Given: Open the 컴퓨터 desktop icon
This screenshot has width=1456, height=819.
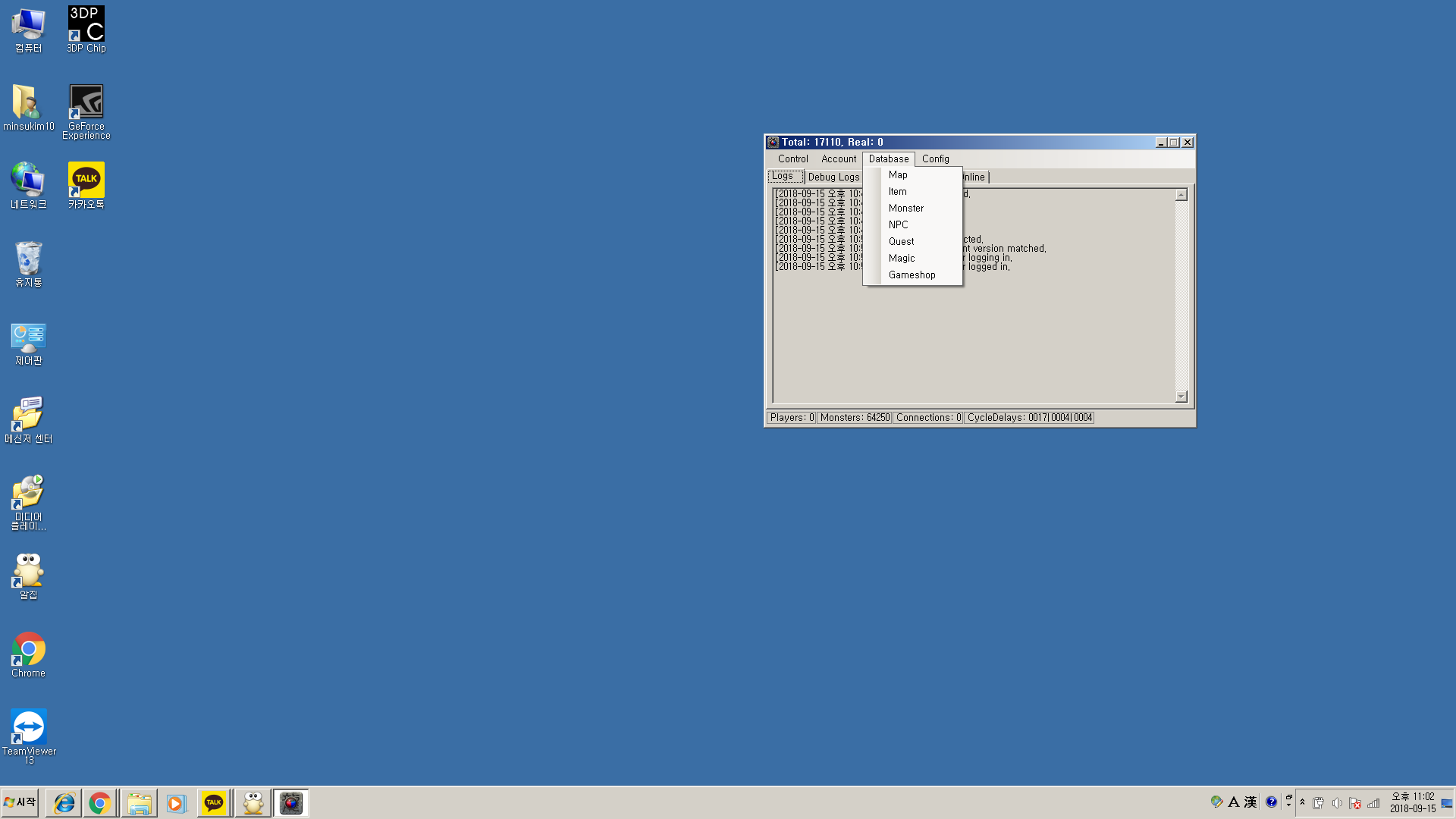Looking at the screenshot, I should pyautogui.click(x=28, y=30).
